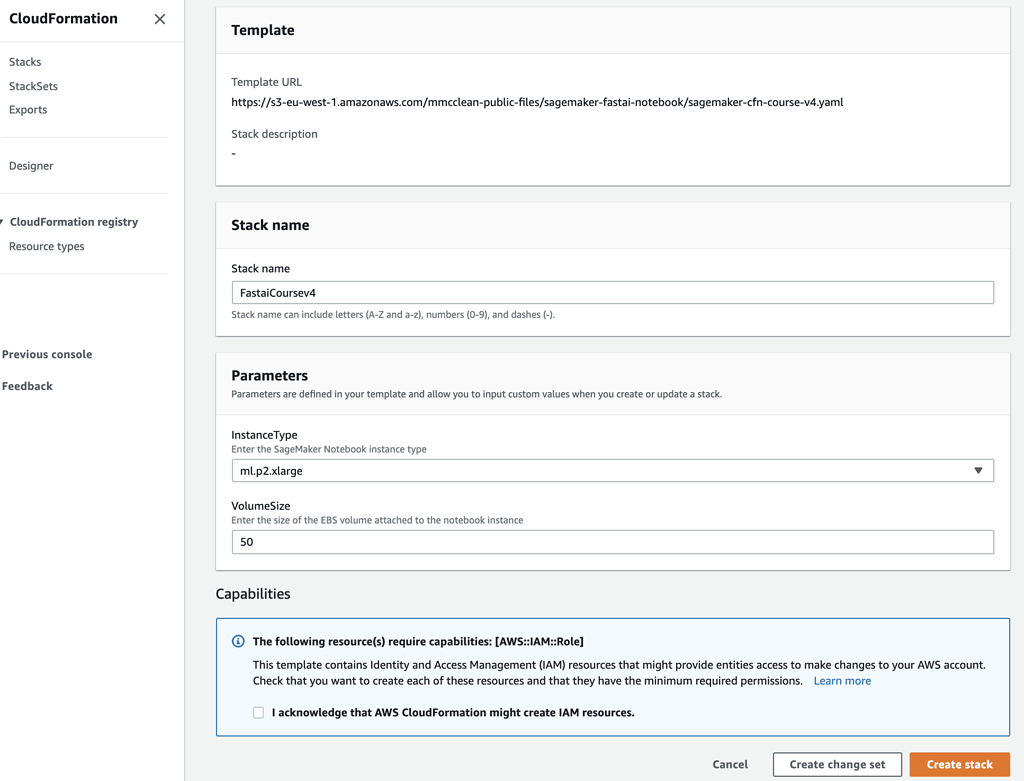Open the Feedback link

[25, 385]
